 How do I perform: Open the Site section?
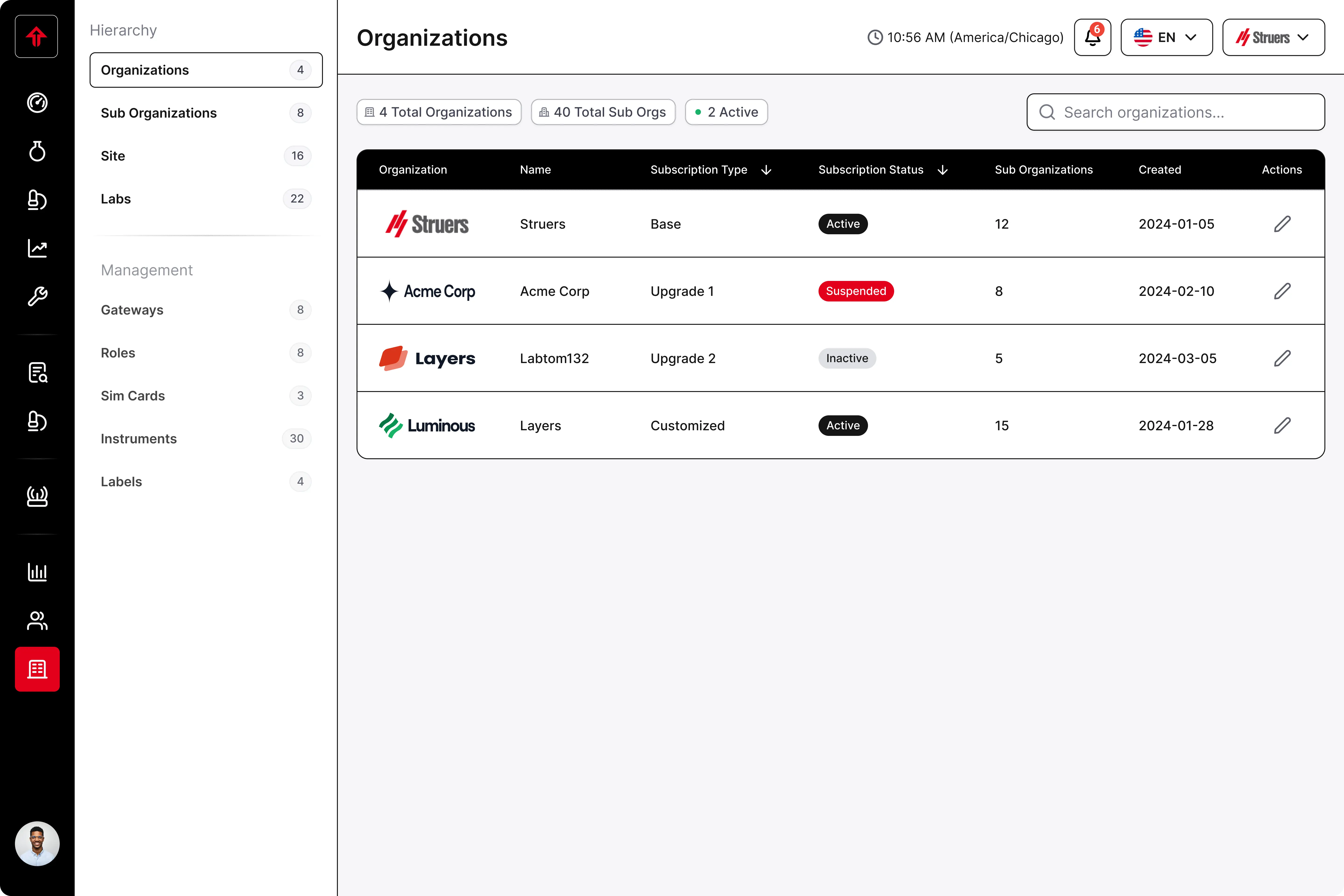coord(206,156)
